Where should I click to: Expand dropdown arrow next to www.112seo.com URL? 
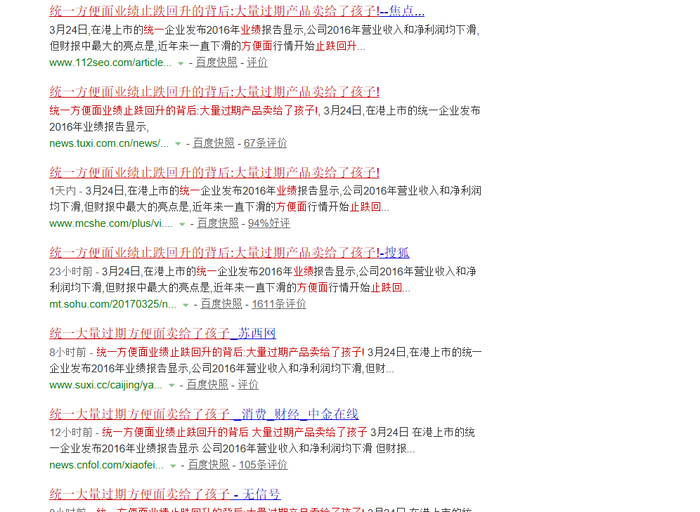[181, 63]
